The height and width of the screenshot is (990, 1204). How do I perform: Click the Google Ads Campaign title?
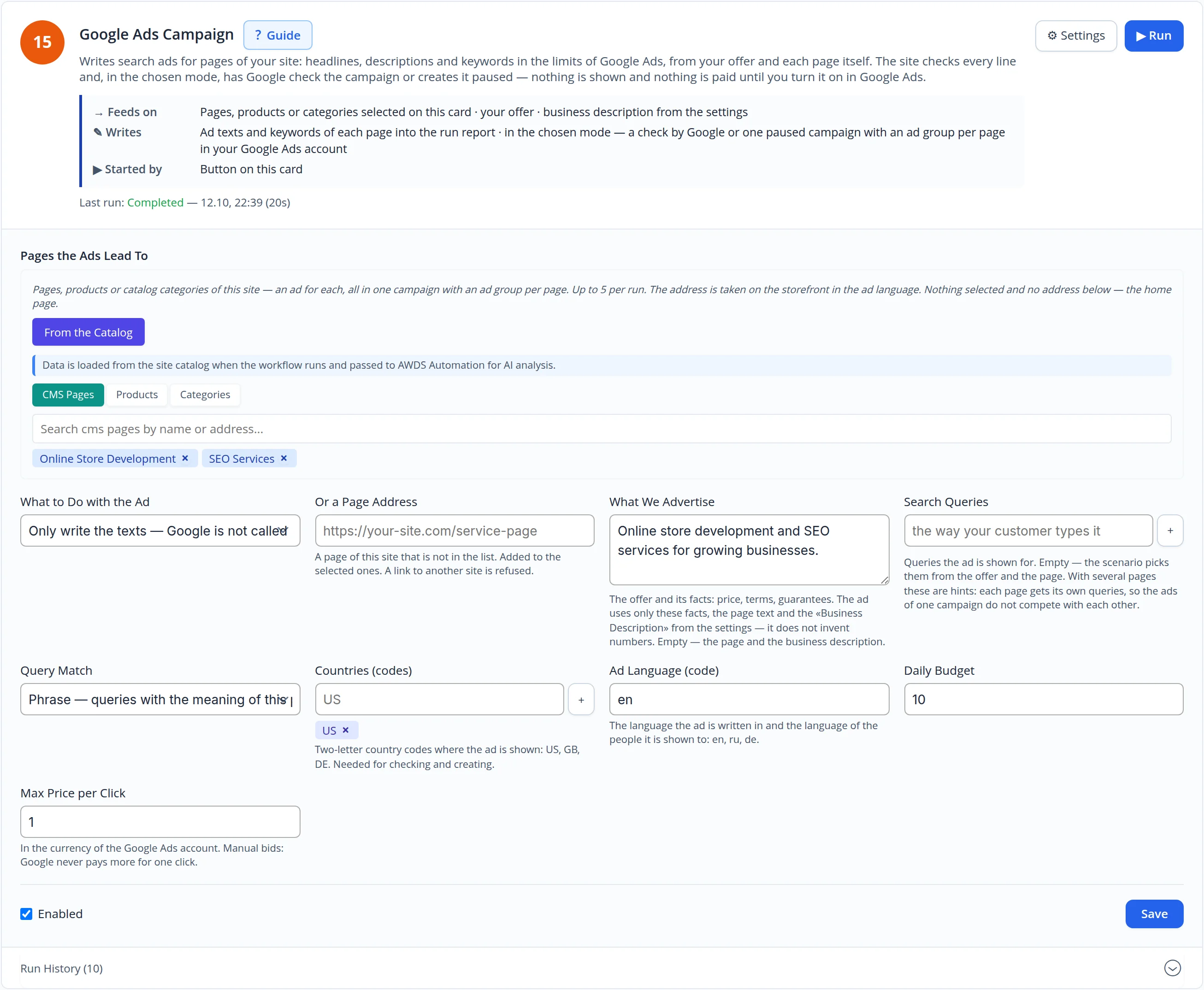point(156,35)
